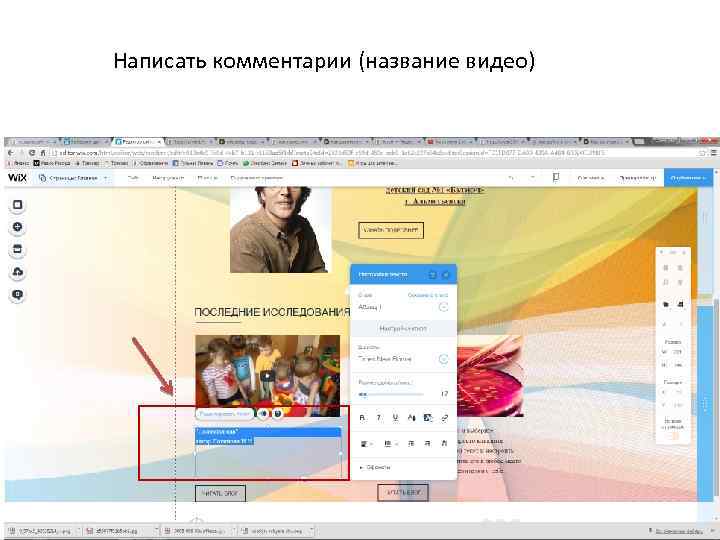Viewport: 720px width, 540px height.
Task: Open the pages dropdown in Wix top bar
Action: [74, 178]
